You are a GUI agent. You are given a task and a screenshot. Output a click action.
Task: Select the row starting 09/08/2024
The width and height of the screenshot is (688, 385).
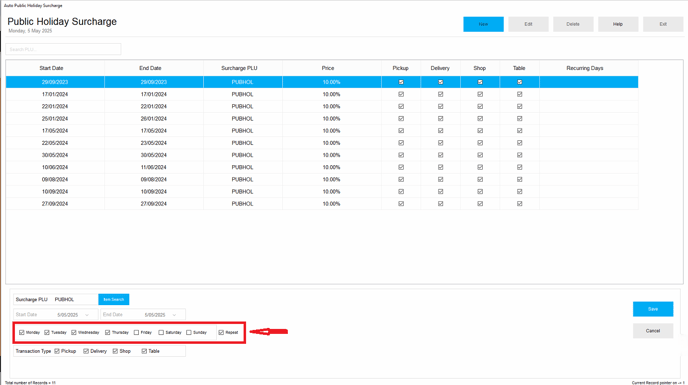[322, 180]
